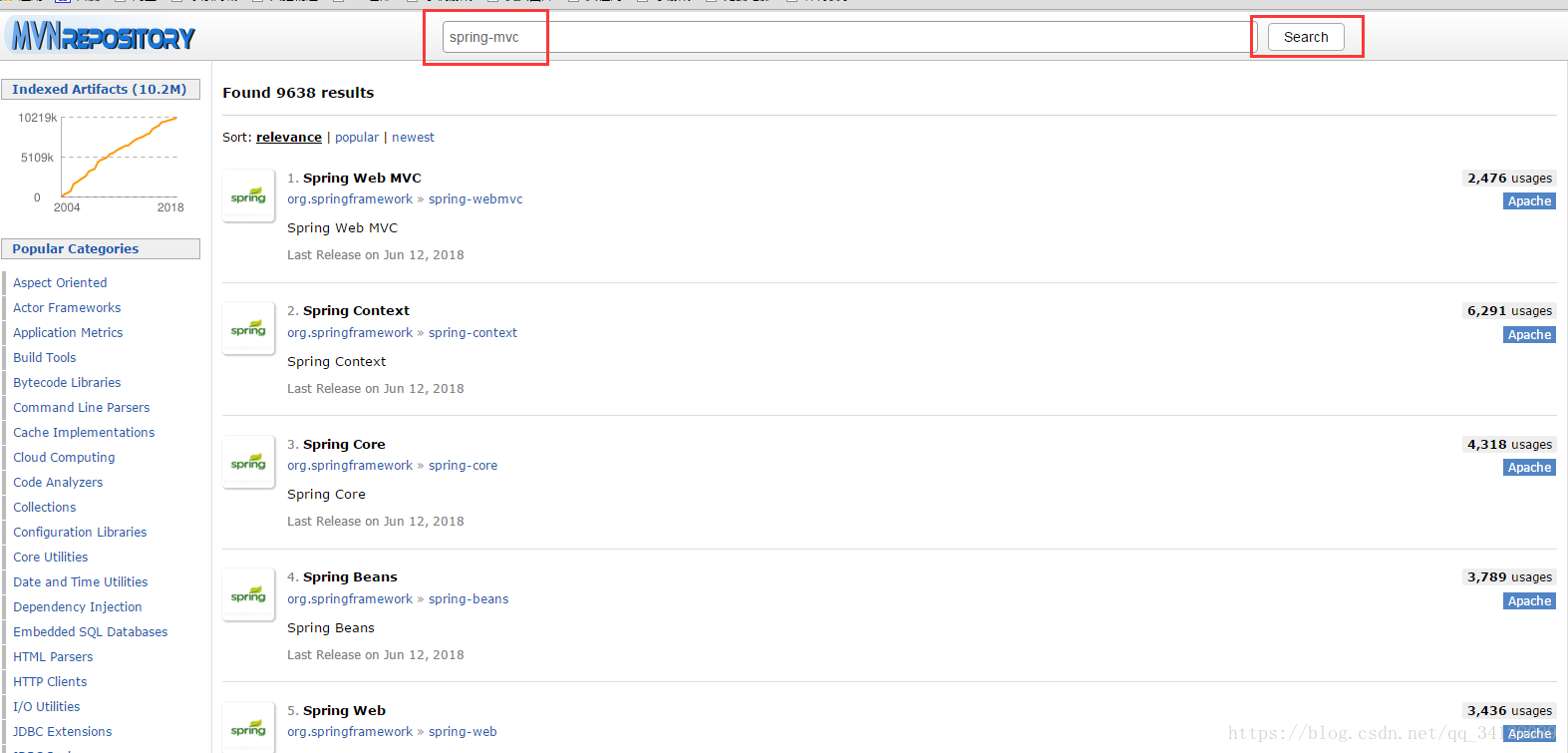The image size is (1568, 753).
Task: Open the Code Analyzers category
Action: point(58,483)
